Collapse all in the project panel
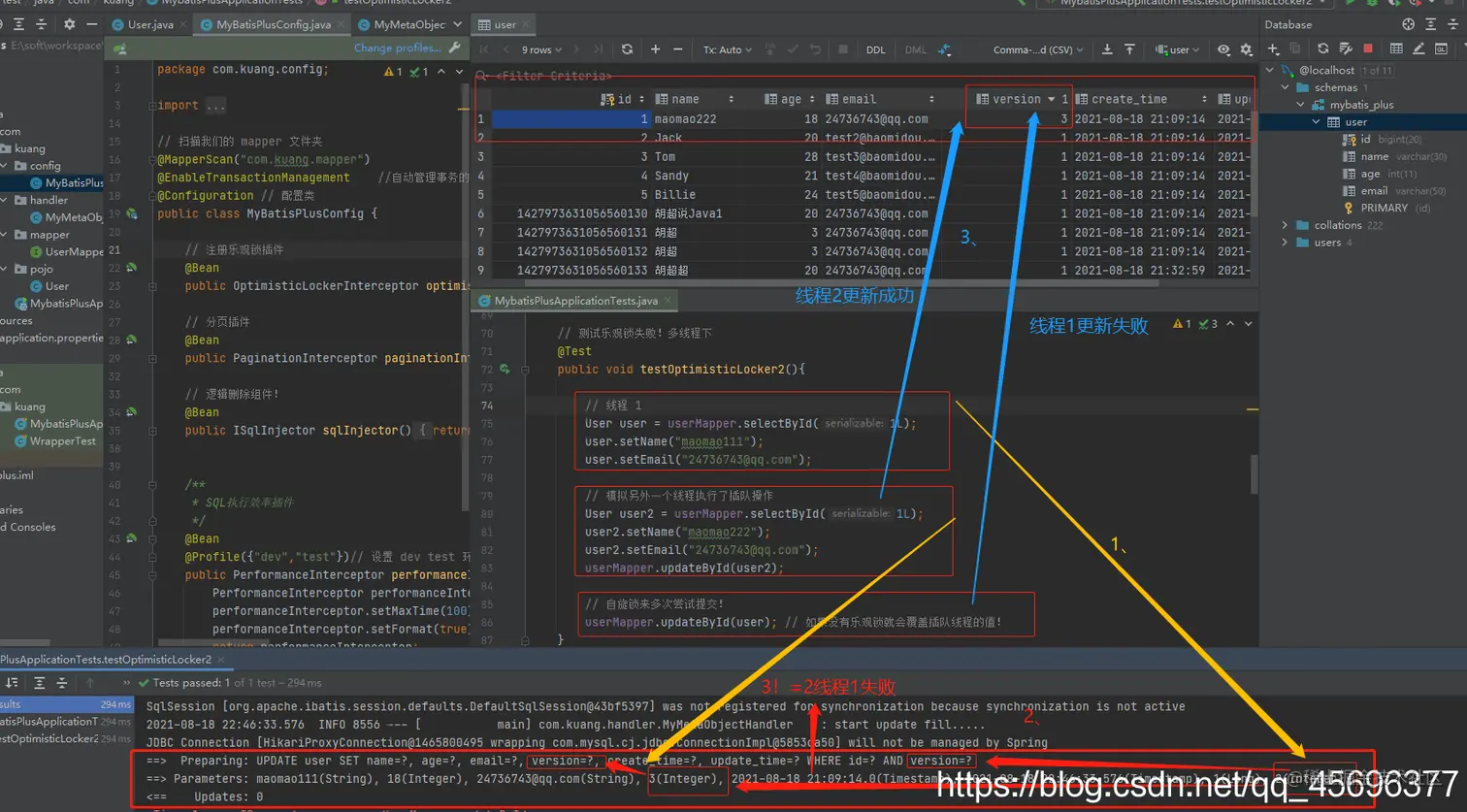 [42, 24]
